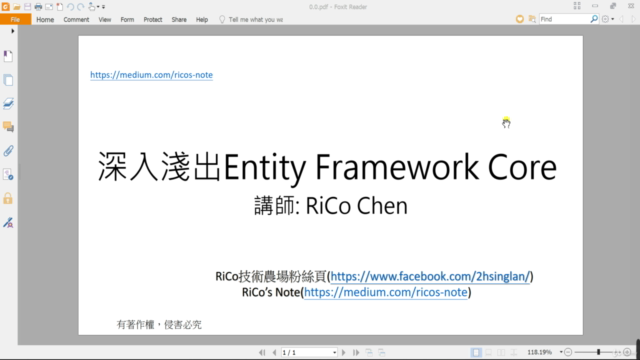Expand search settings dropdown arrow
This screenshot has height=360, width=640.
click(x=613, y=19)
